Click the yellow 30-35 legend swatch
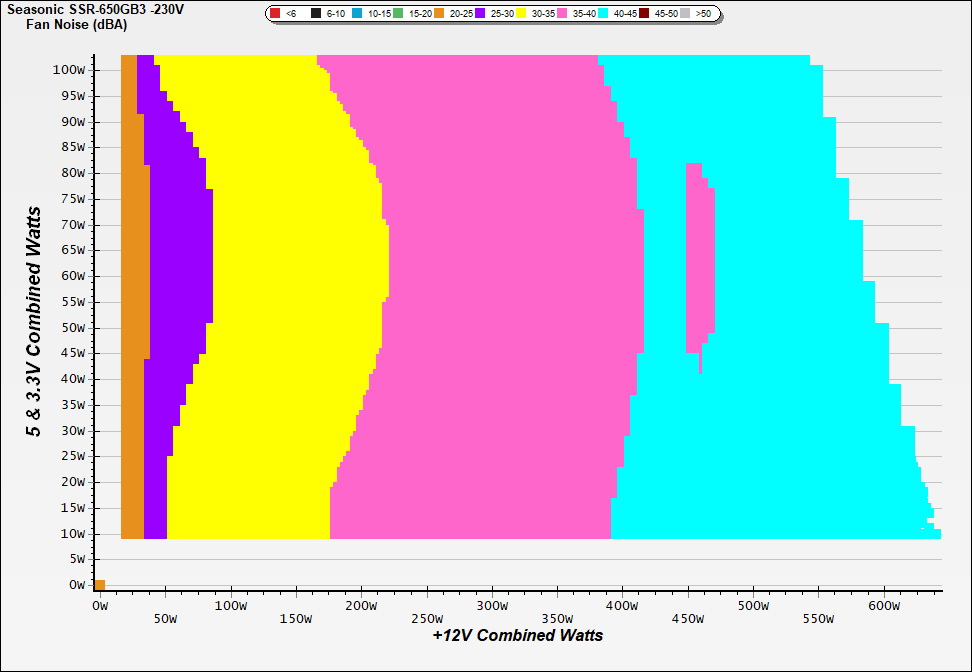The height and width of the screenshot is (672, 972). (522, 14)
